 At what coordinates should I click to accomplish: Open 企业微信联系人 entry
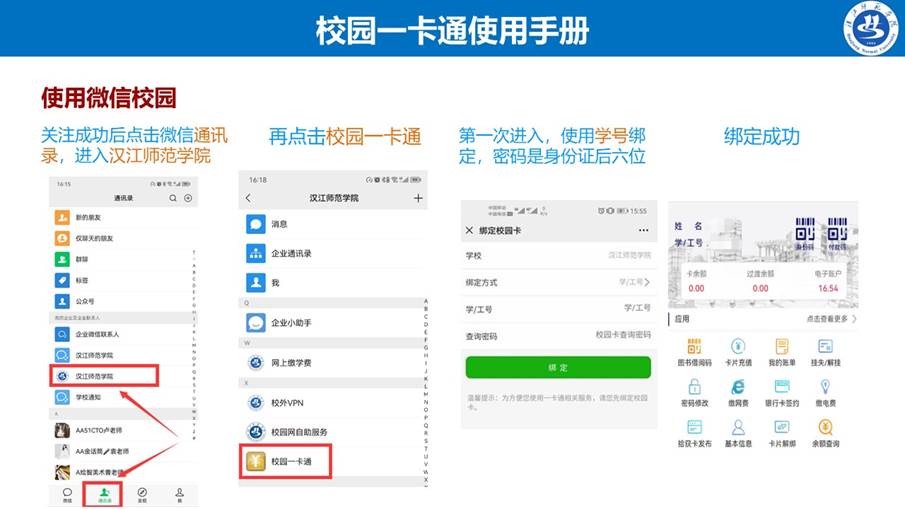(x=122, y=334)
